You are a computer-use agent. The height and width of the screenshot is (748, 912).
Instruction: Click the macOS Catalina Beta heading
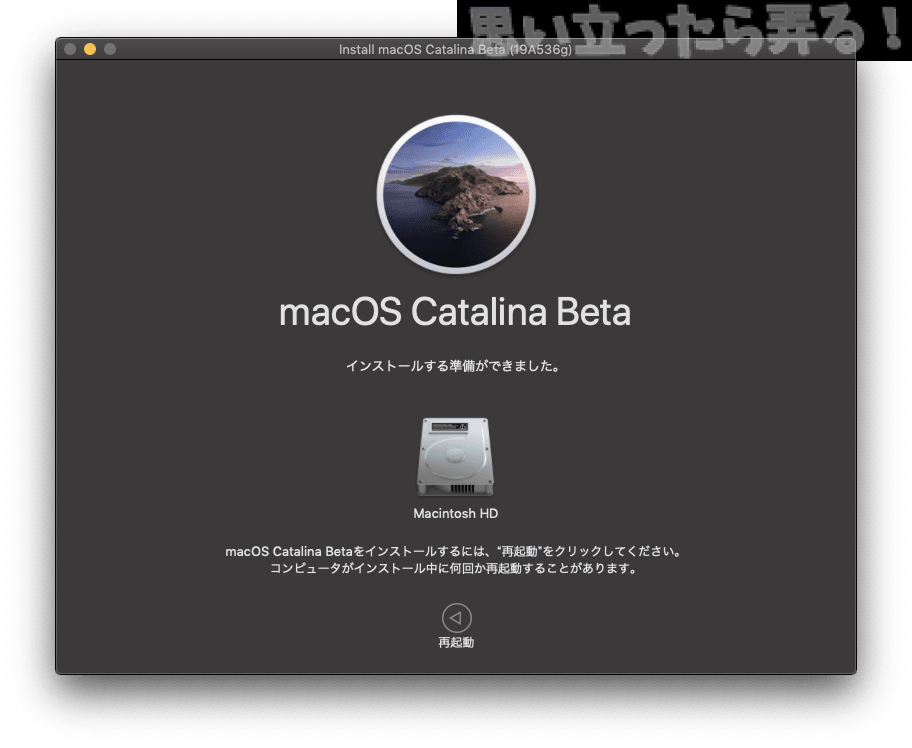pos(455,312)
